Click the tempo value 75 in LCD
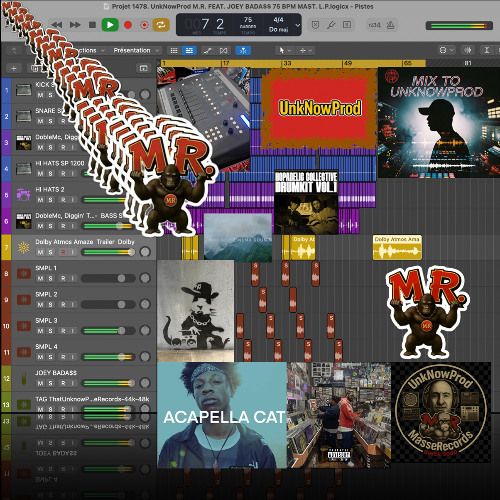The width and height of the screenshot is (500, 500). 248,20
